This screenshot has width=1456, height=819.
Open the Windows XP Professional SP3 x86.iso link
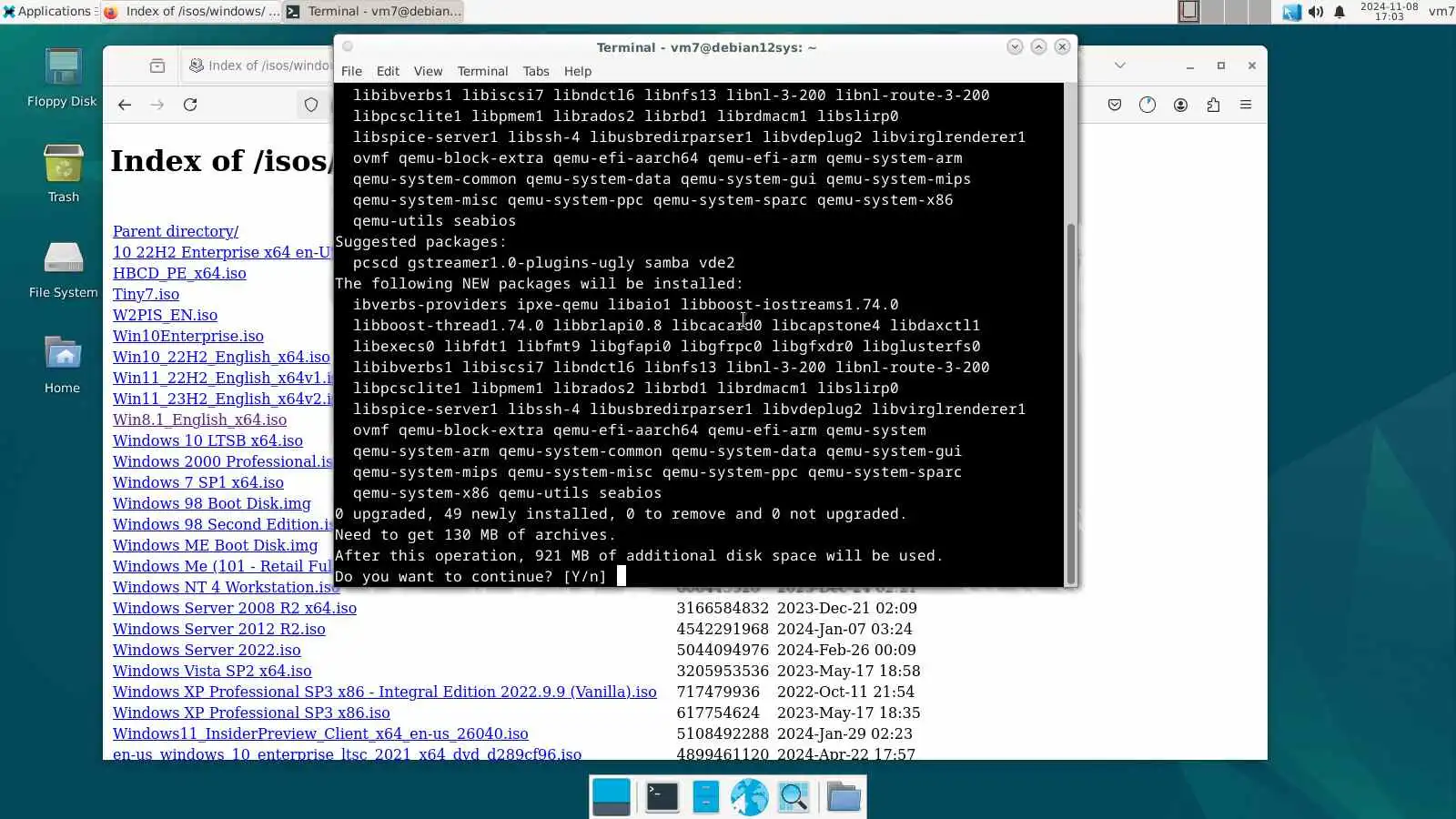click(251, 713)
